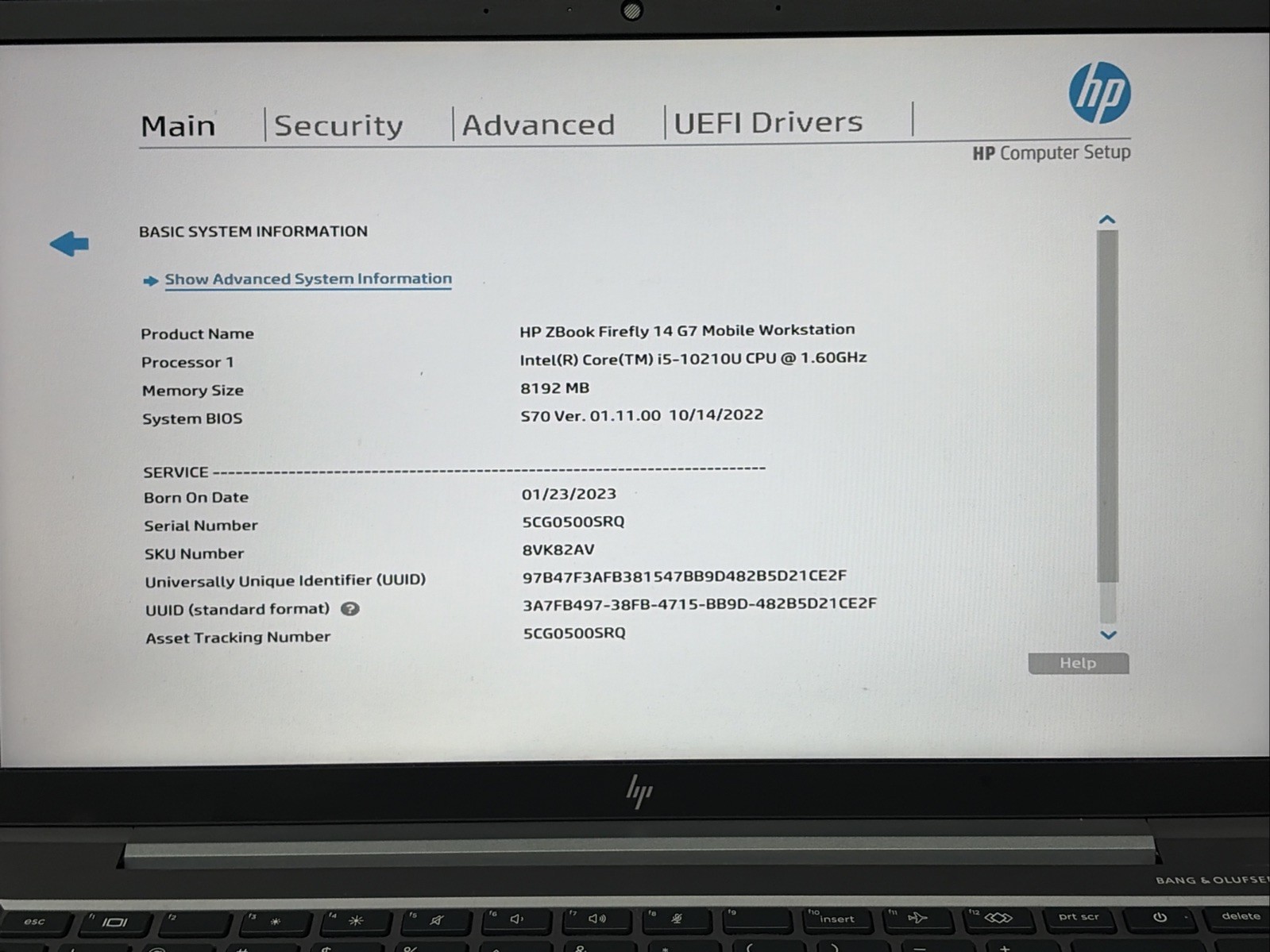Select the Born On Date label
The height and width of the screenshot is (952, 1270).
196,498
